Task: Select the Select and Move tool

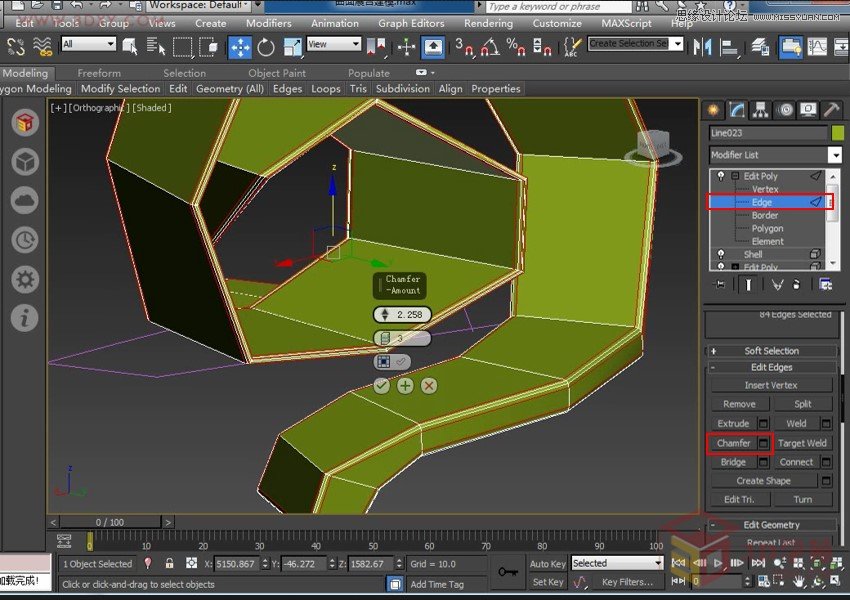Action: [240, 47]
